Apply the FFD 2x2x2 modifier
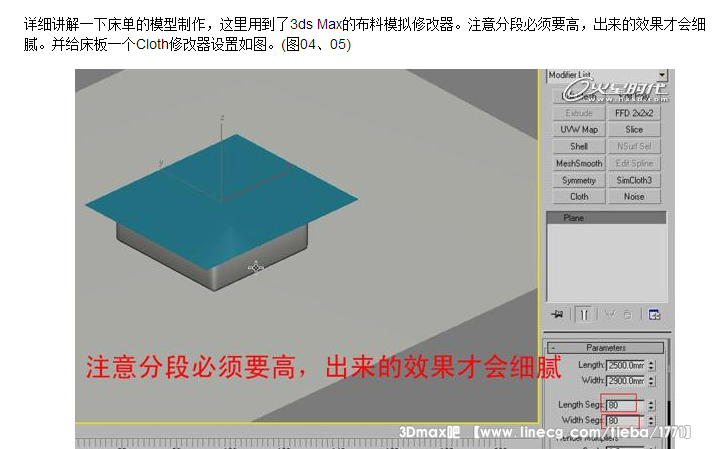The image size is (720, 449). coord(634,113)
